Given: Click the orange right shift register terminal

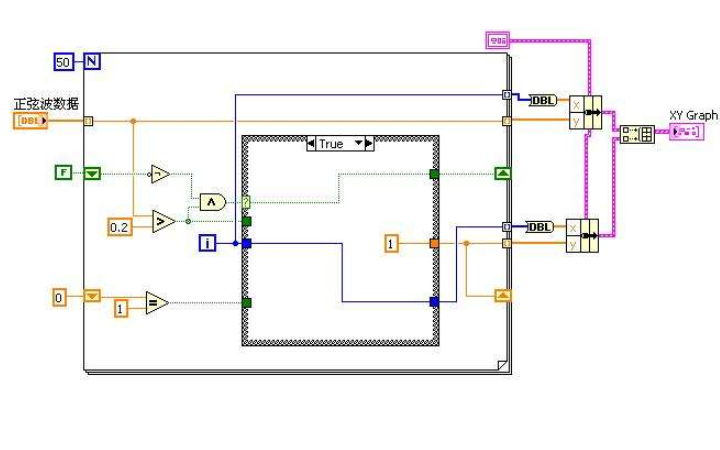Looking at the screenshot, I should [x=504, y=295].
